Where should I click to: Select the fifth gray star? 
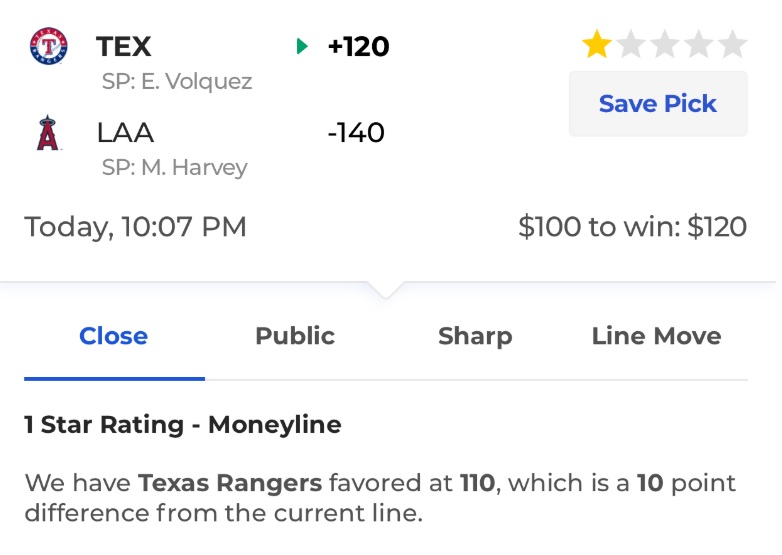pos(733,44)
